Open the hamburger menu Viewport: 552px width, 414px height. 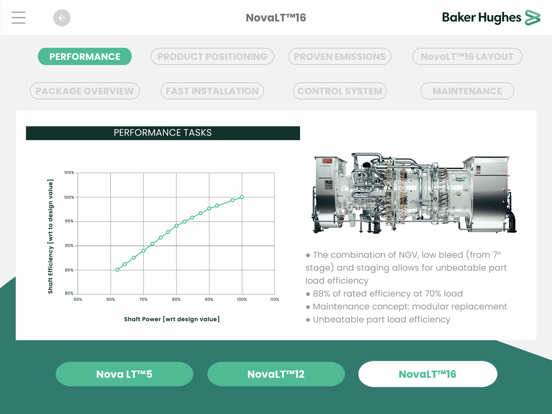click(18, 18)
